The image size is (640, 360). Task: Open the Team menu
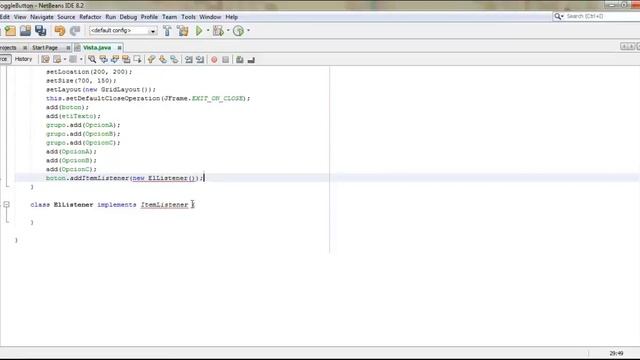tap(169, 17)
